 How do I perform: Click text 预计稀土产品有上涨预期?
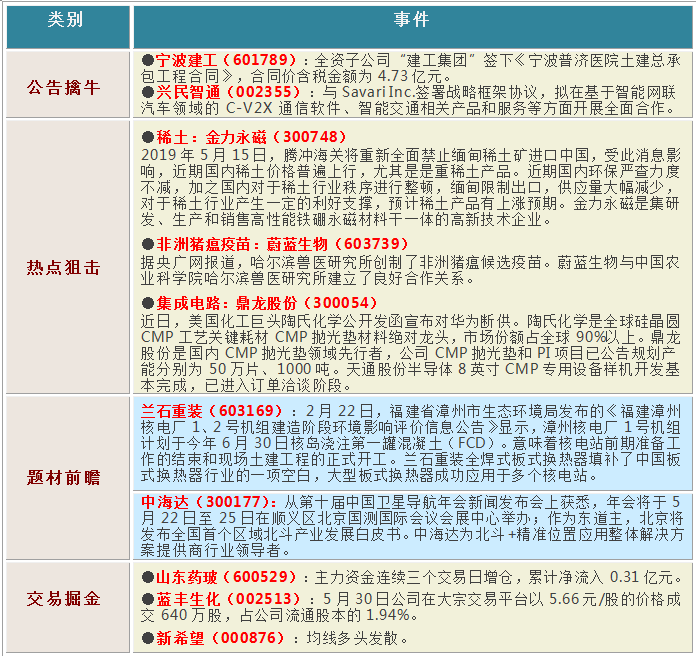pyautogui.click(x=472, y=203)
